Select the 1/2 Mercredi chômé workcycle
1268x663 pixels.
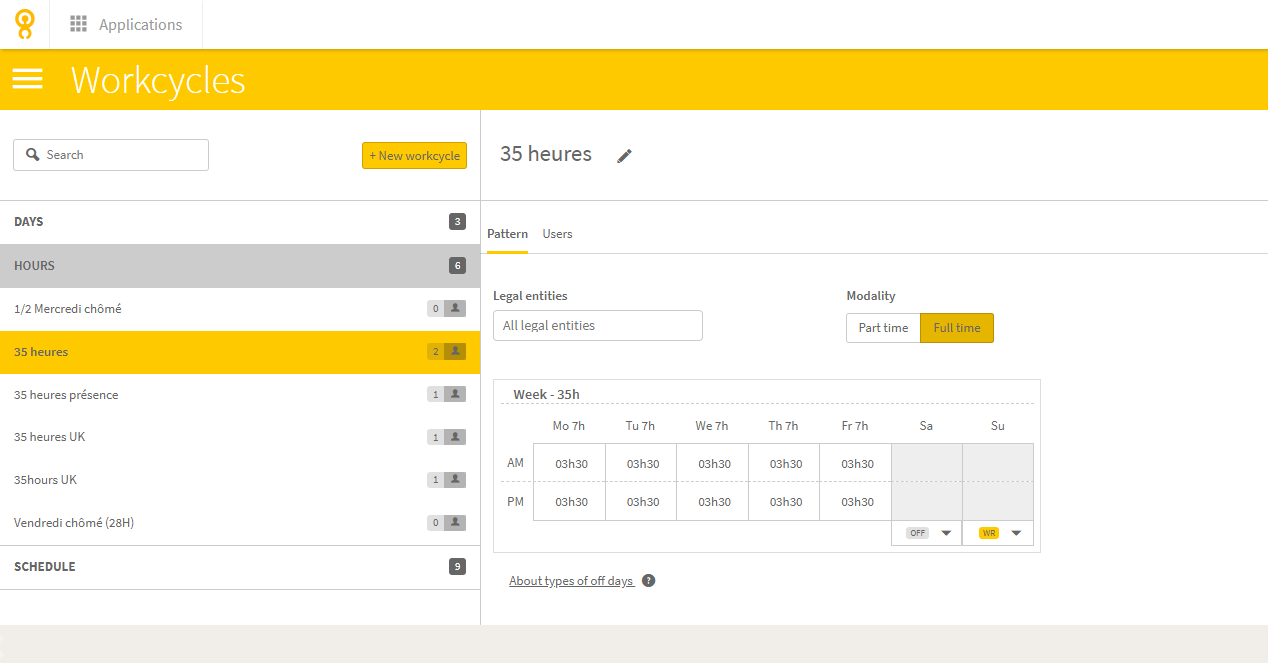point(240,309)
